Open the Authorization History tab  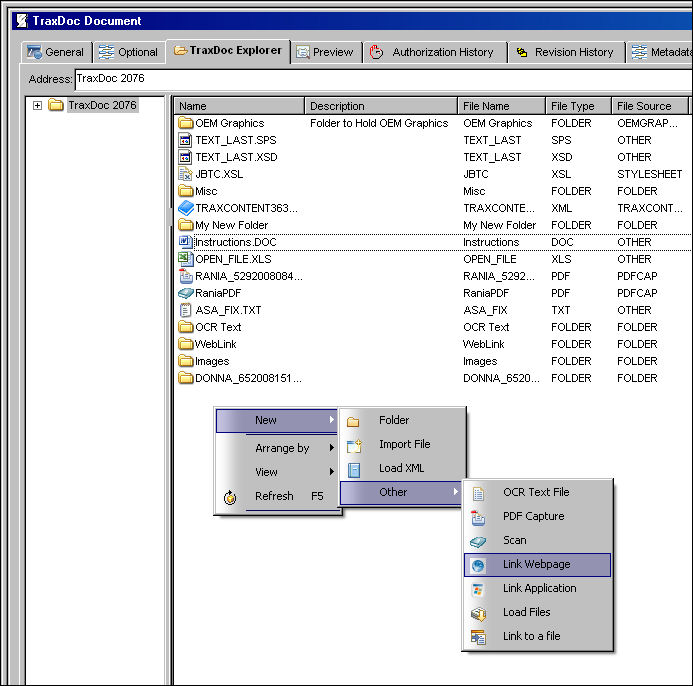435,52
